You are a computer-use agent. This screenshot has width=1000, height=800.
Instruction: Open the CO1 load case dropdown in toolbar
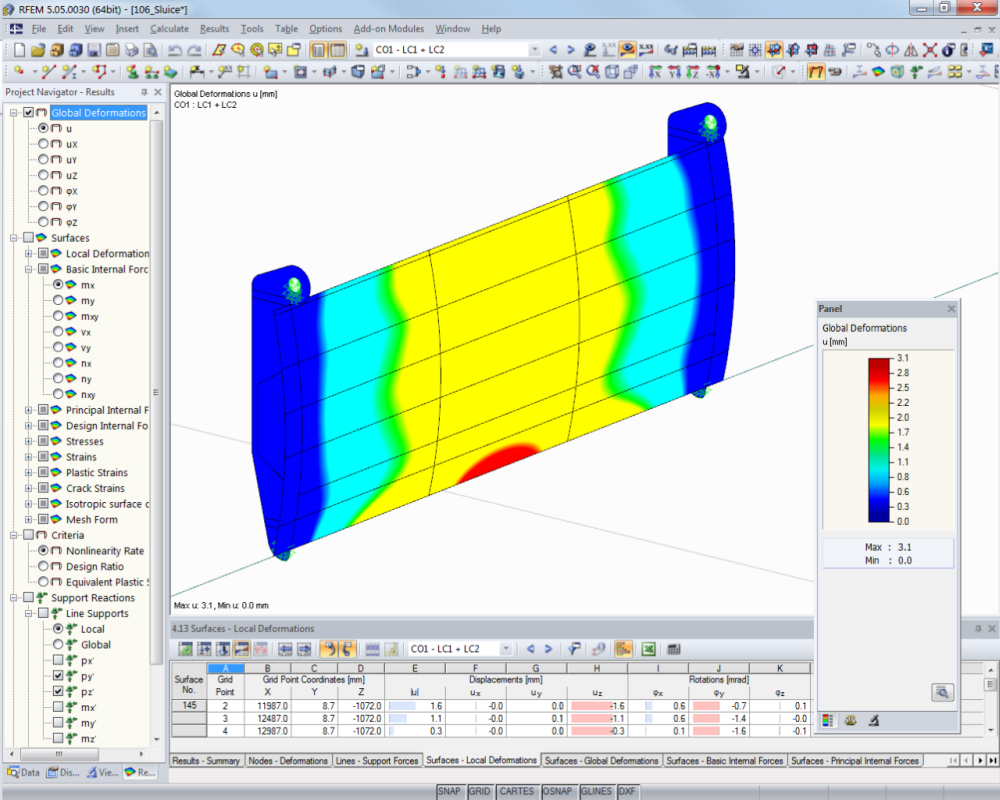coord(534,50)
